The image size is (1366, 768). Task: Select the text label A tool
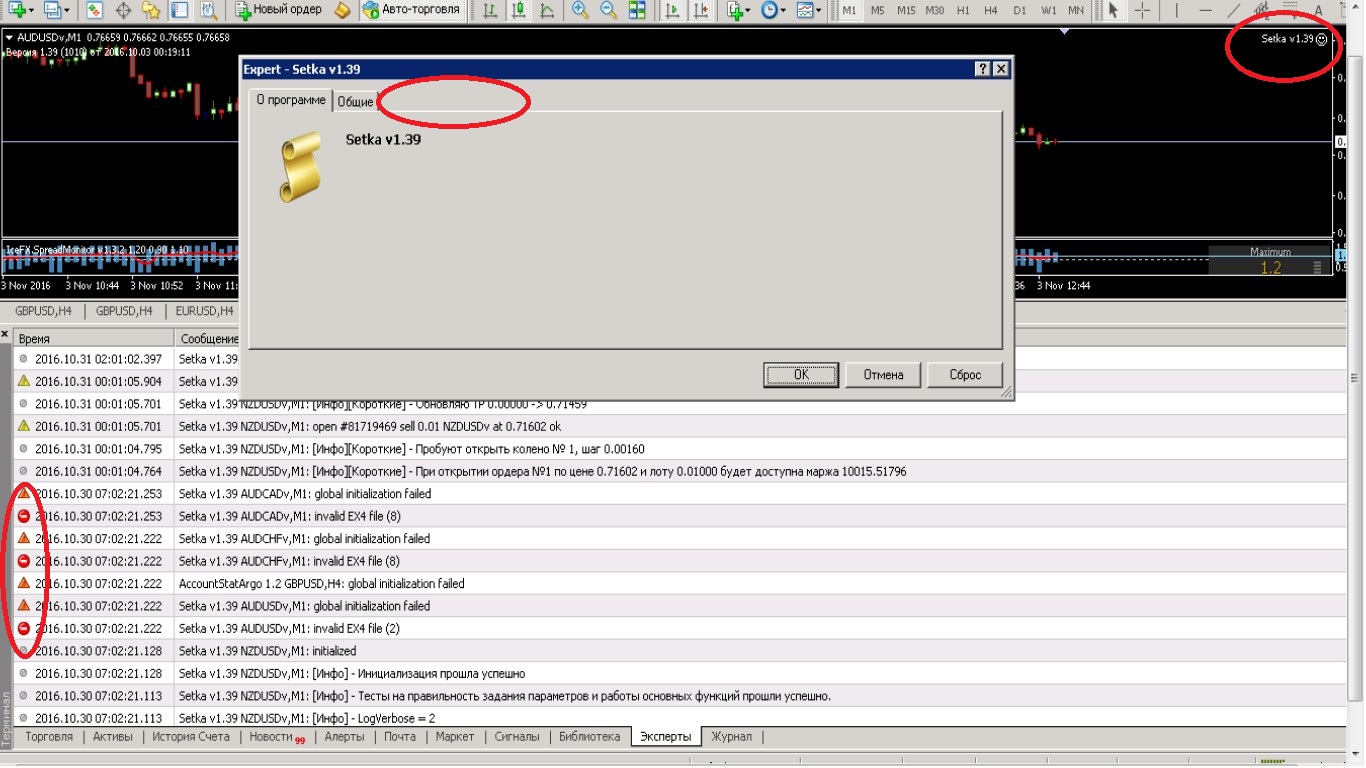pos(1318,10)
